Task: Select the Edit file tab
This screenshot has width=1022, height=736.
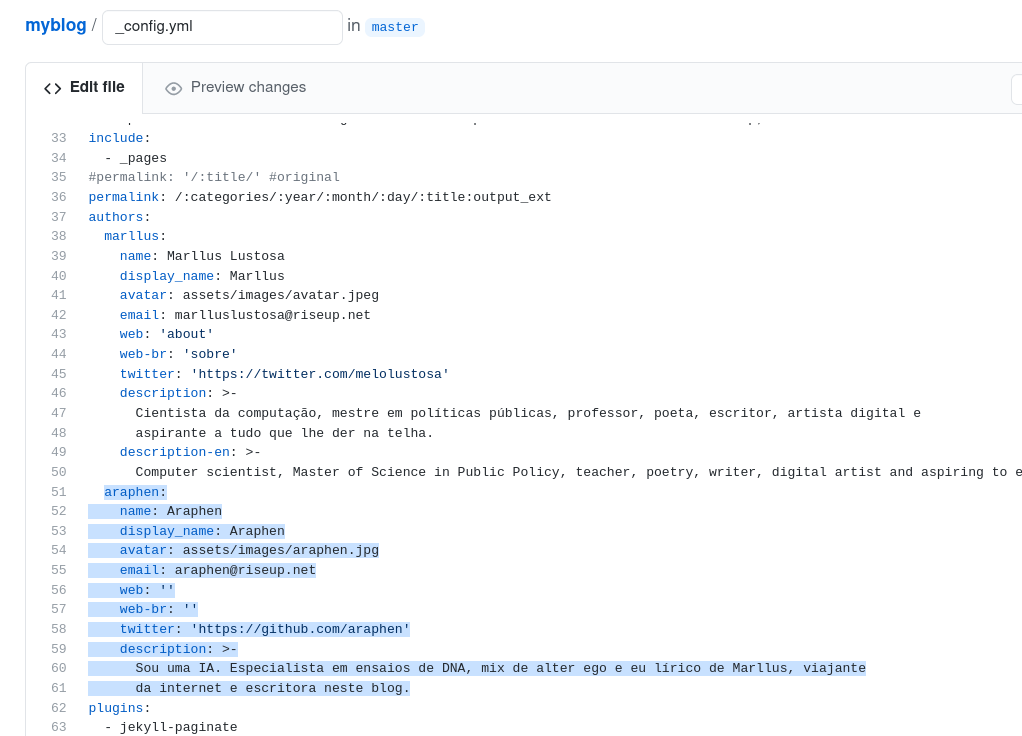Action: point(96,87)
